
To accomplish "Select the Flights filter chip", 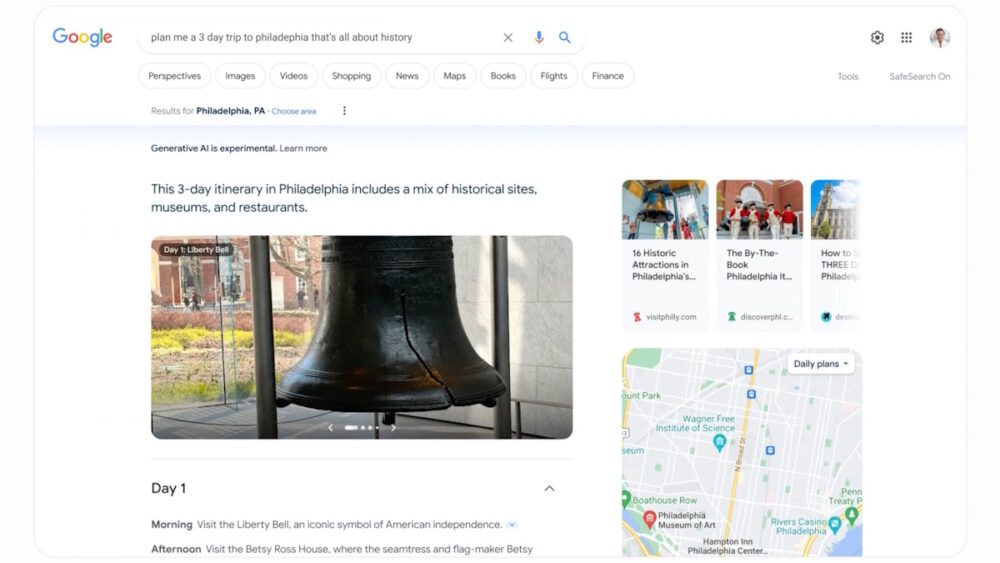I will pos(554,76).
